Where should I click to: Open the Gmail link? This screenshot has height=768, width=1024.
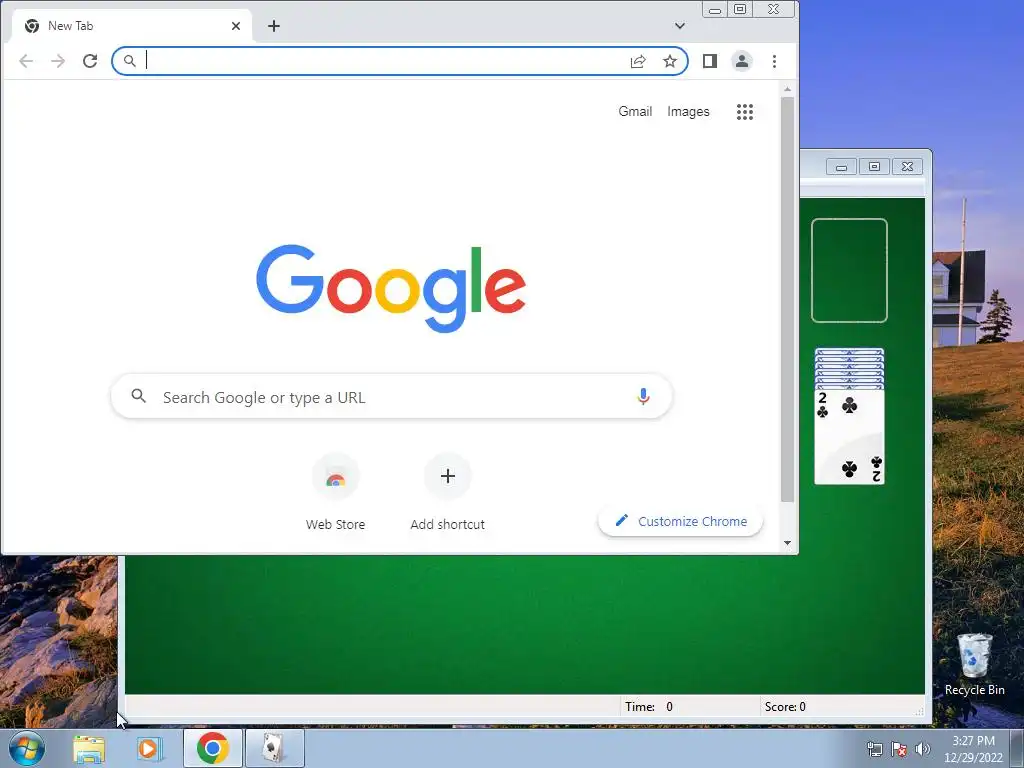[635, 112]
